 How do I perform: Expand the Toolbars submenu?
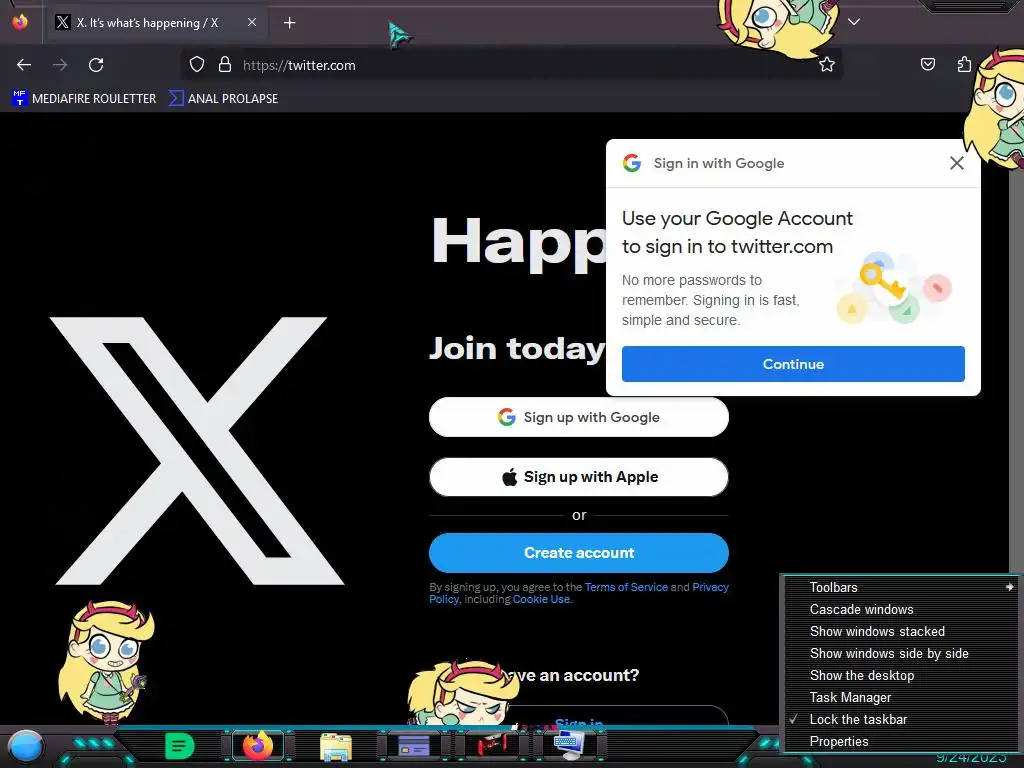pyautogui.click(x=900, y=587)
